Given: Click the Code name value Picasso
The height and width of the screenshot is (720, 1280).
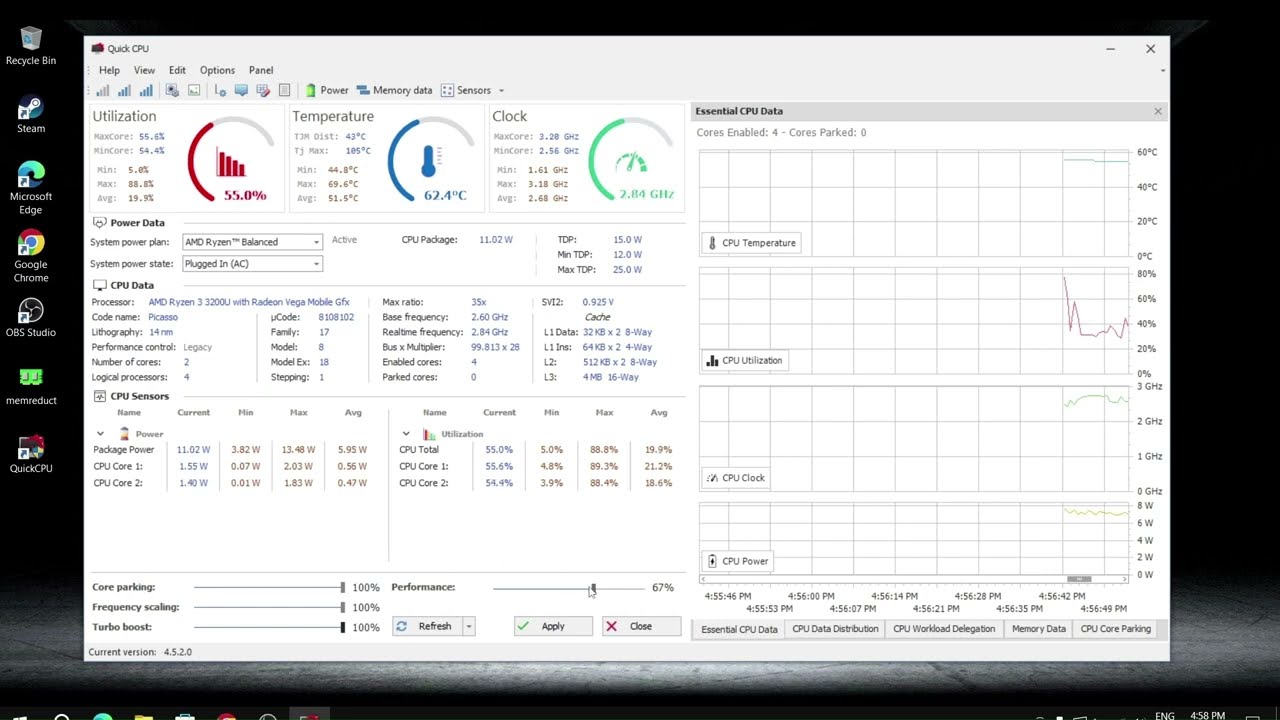Looking at the screenshot, I should (x=163, y=317).
